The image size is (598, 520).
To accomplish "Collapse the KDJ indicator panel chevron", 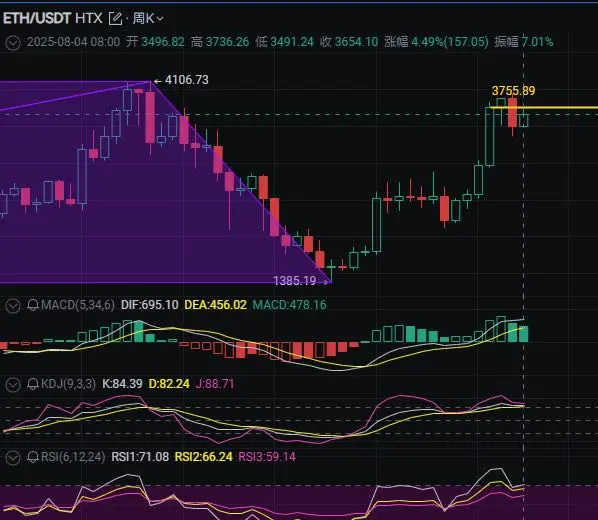I will [13, 384].
